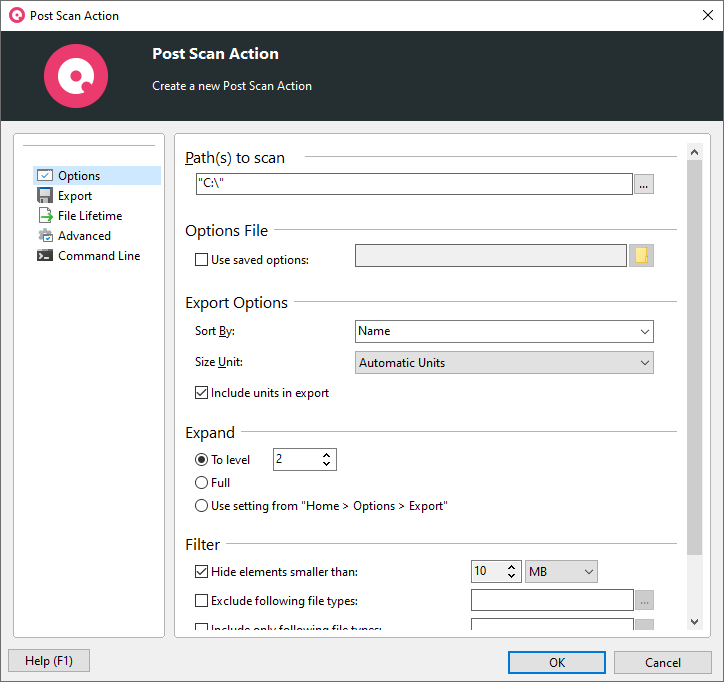
Task: Click the File Lifetime page icon
Action: [x=45, y=216]
